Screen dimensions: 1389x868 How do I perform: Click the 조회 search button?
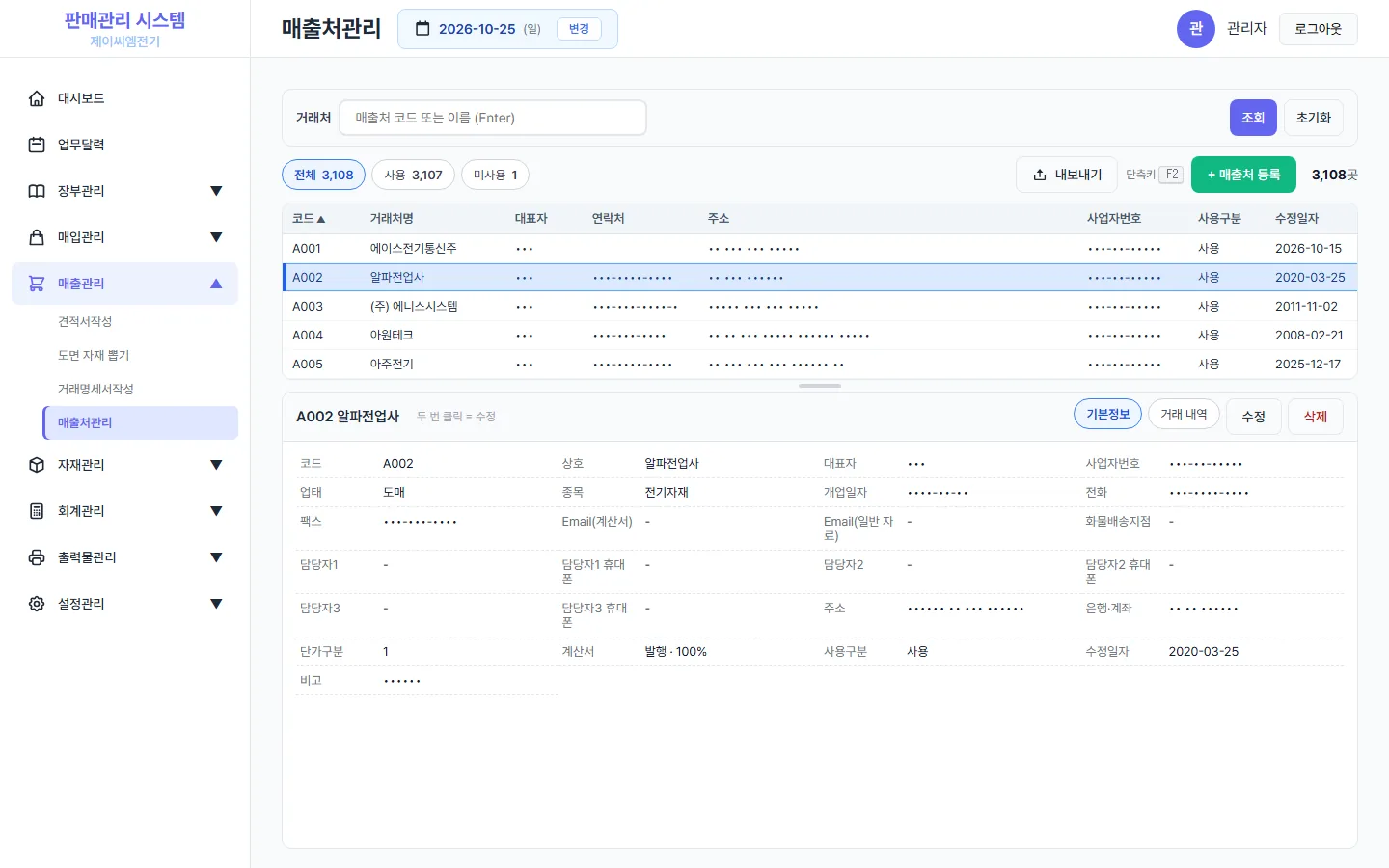point(1253,118)
